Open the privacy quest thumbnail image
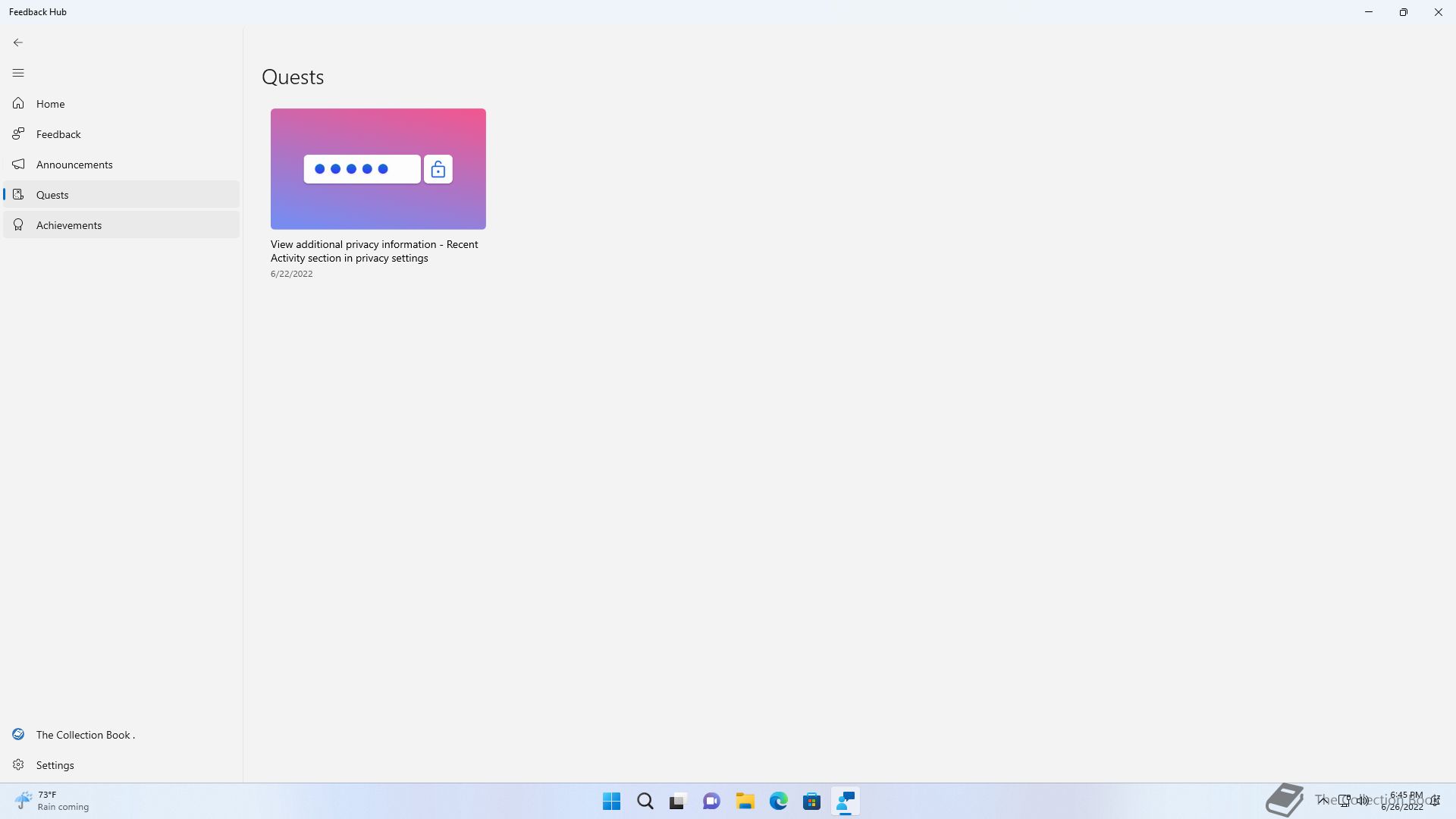The image size is (1456, 819). (378, 168)
